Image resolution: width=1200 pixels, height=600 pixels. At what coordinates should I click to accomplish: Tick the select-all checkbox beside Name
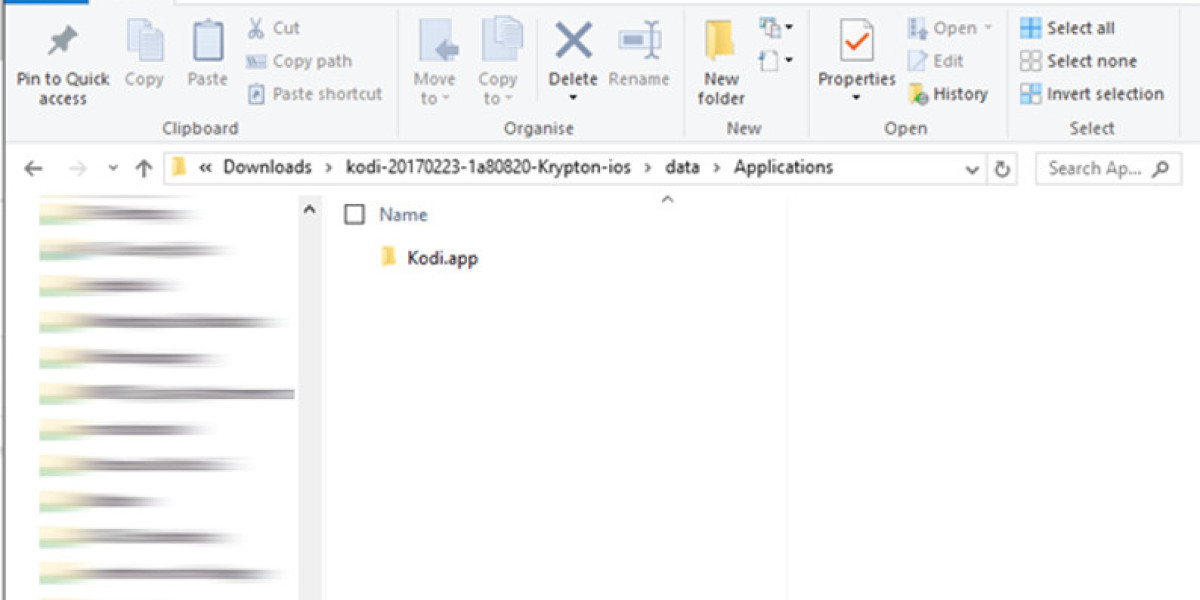click(354, 215)
